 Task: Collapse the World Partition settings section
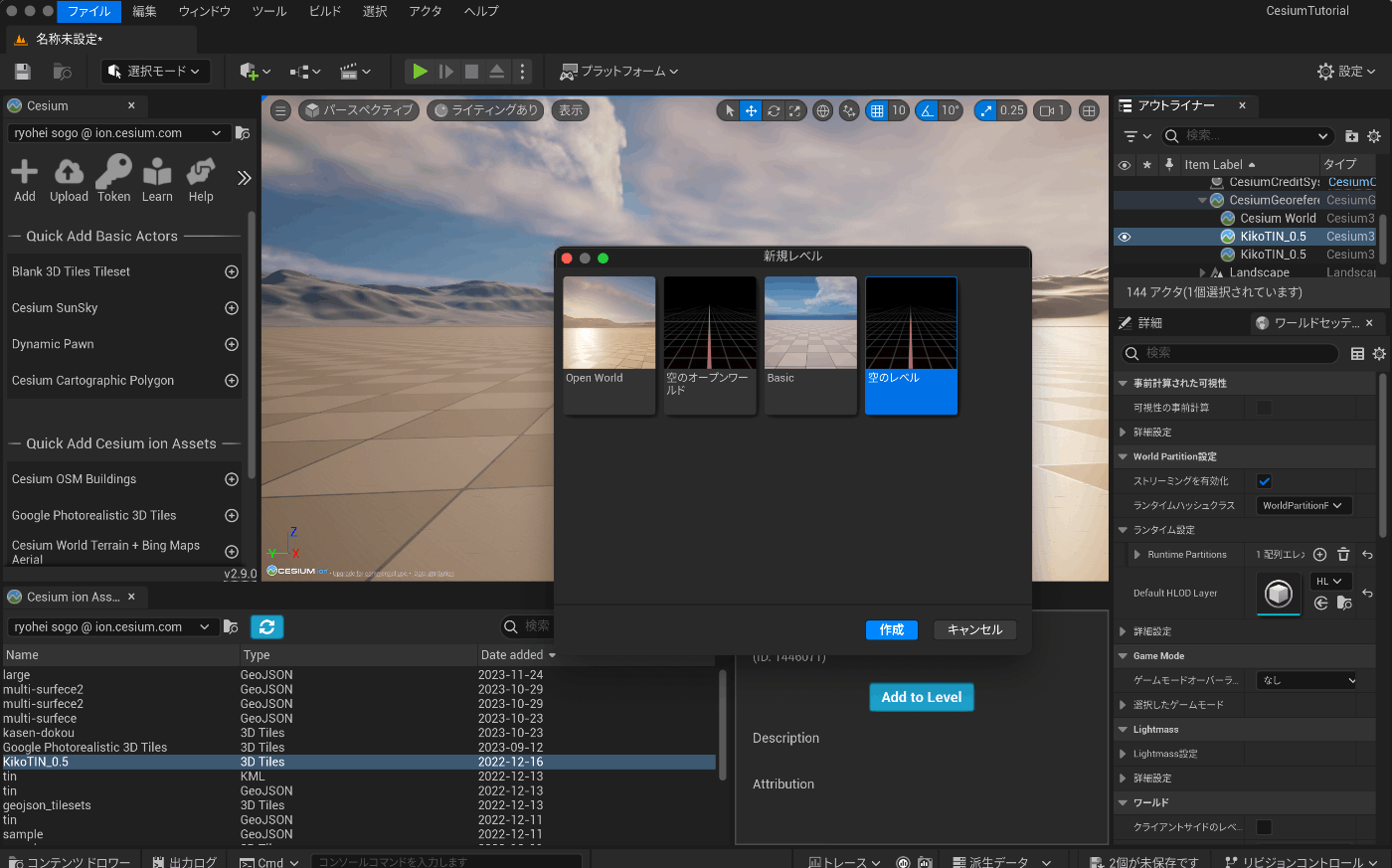(x=1123, y=457)
